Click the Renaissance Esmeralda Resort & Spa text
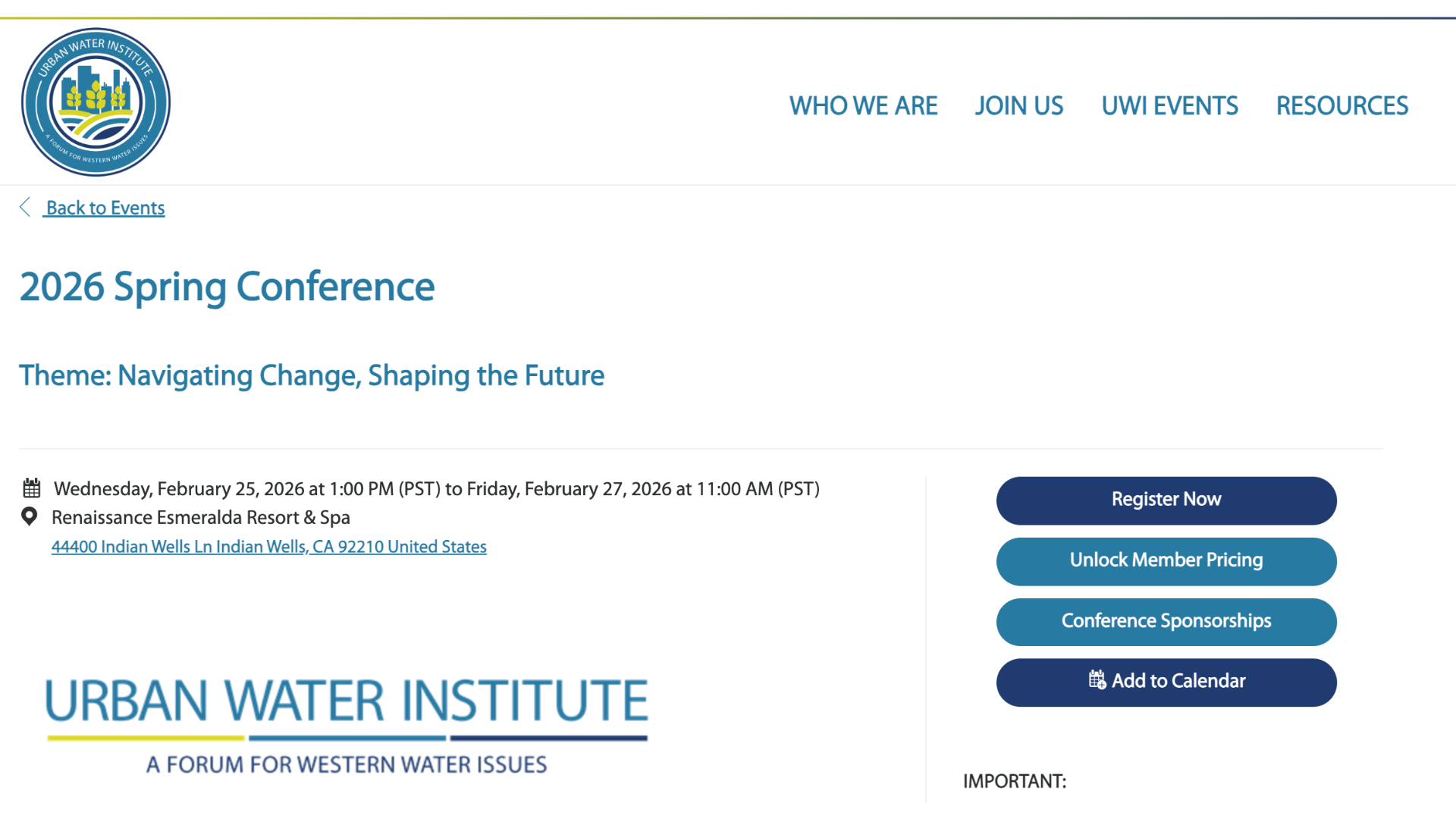The image size is (1456, 819). point(200,517)
